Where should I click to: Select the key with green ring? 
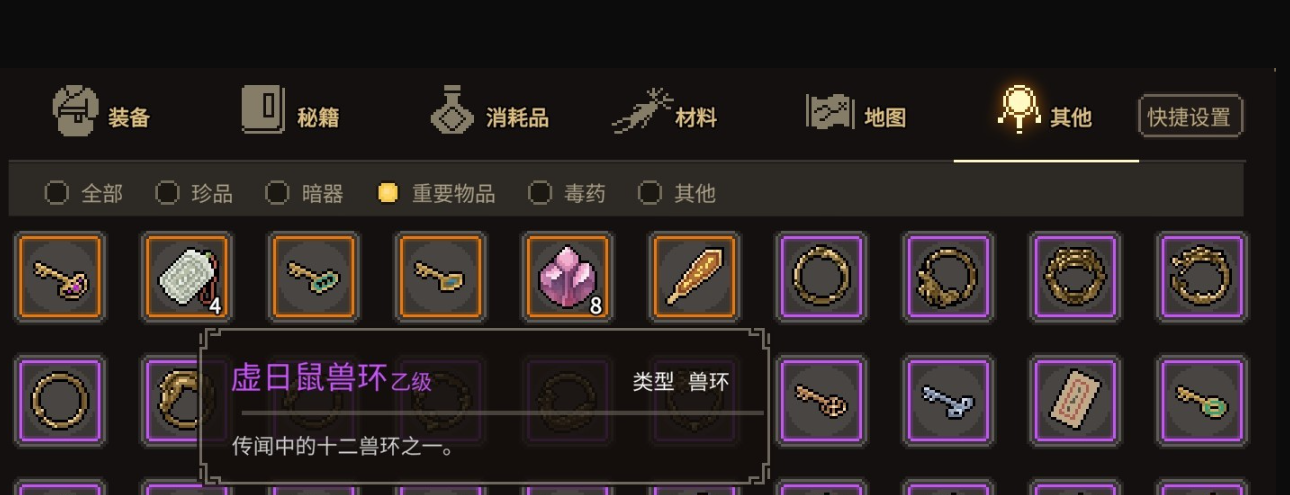tap(1201, 402)
